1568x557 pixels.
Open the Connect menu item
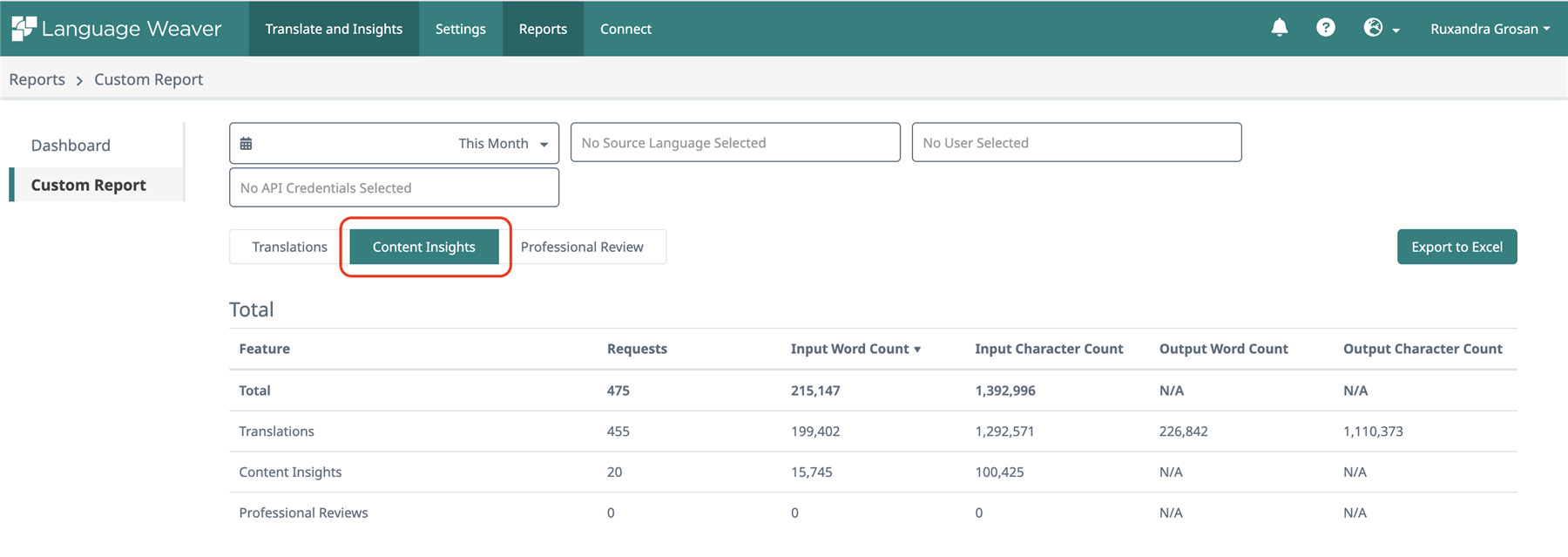[625, 29]
